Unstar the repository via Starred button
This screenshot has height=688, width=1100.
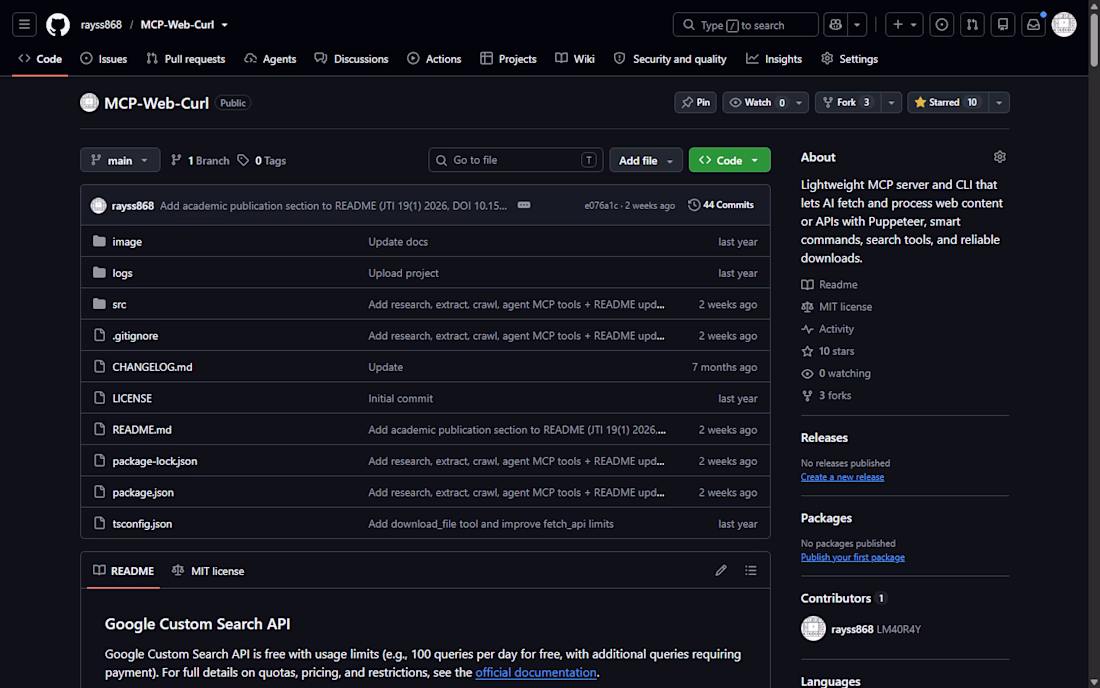pos(947,102)
